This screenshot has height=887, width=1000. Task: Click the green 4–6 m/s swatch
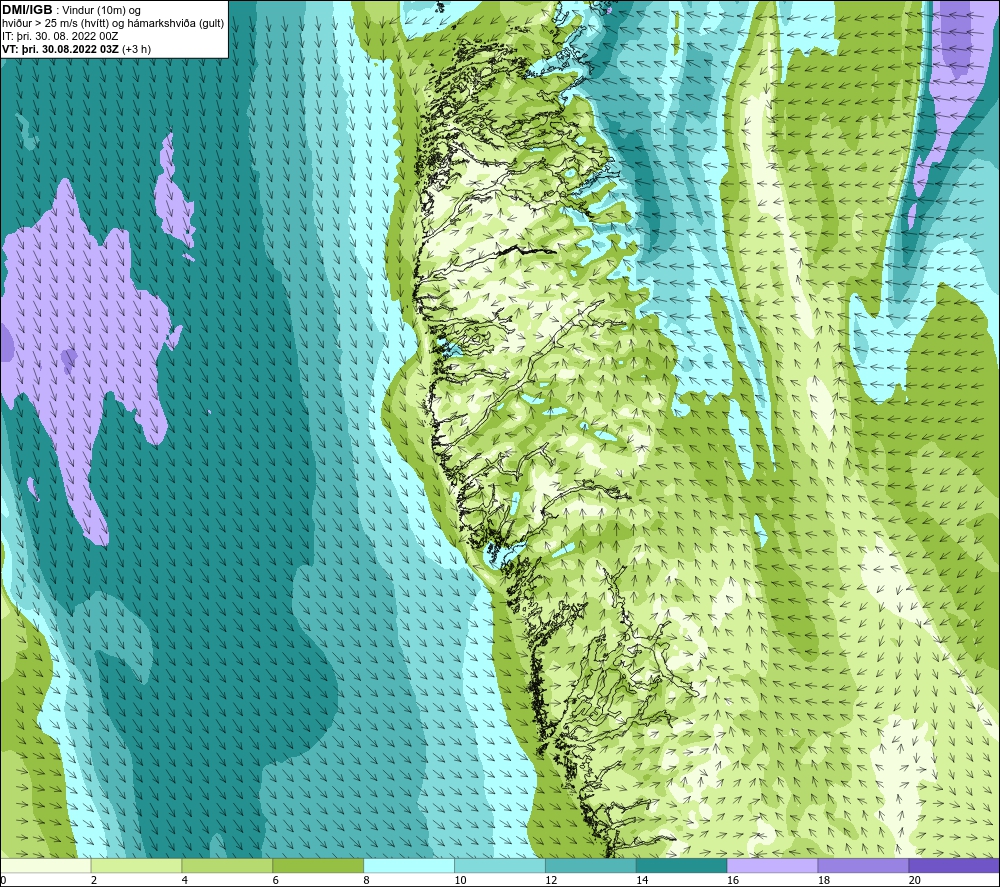(227, 865)
